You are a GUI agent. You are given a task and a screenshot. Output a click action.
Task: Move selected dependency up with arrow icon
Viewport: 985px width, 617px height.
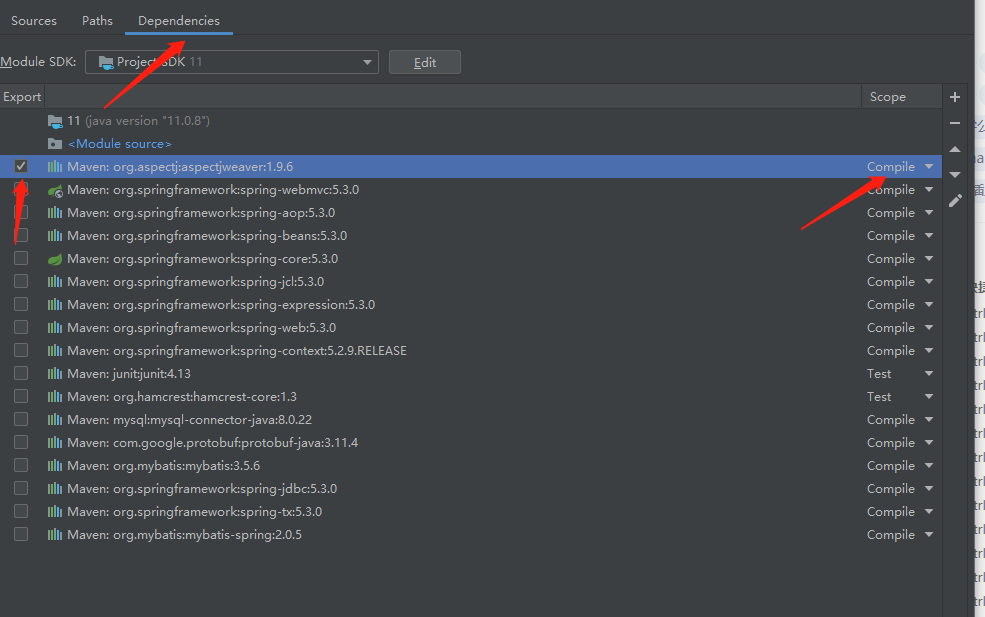(x=954, y=148)
